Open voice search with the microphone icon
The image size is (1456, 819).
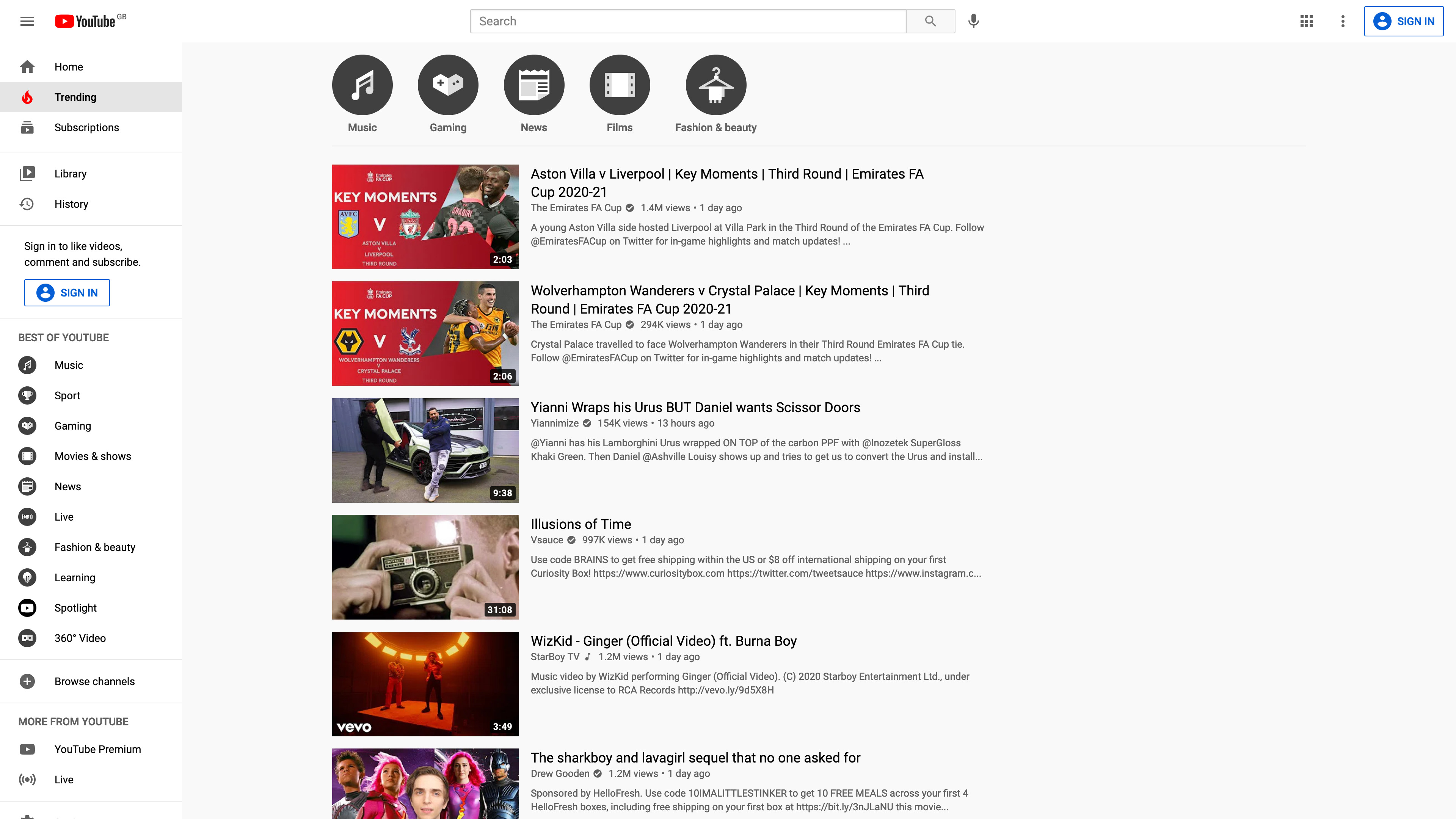(973, 21)
